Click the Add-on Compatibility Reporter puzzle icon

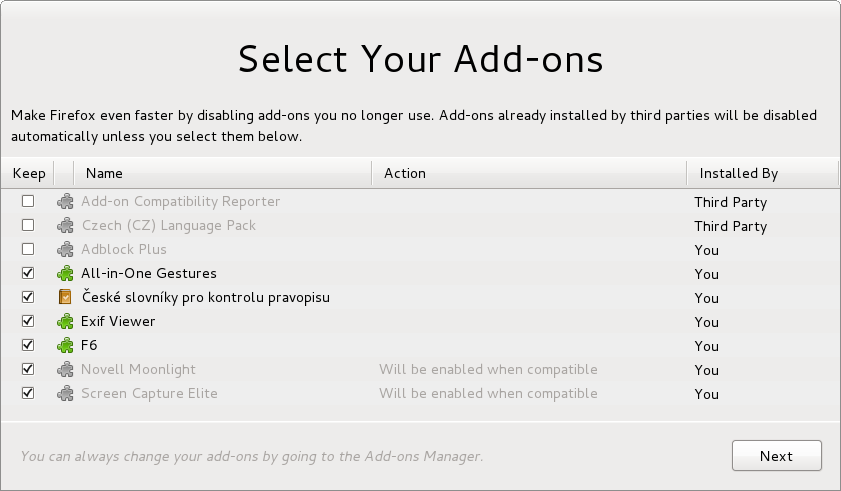pyautogui.click(x=65, y=202)
